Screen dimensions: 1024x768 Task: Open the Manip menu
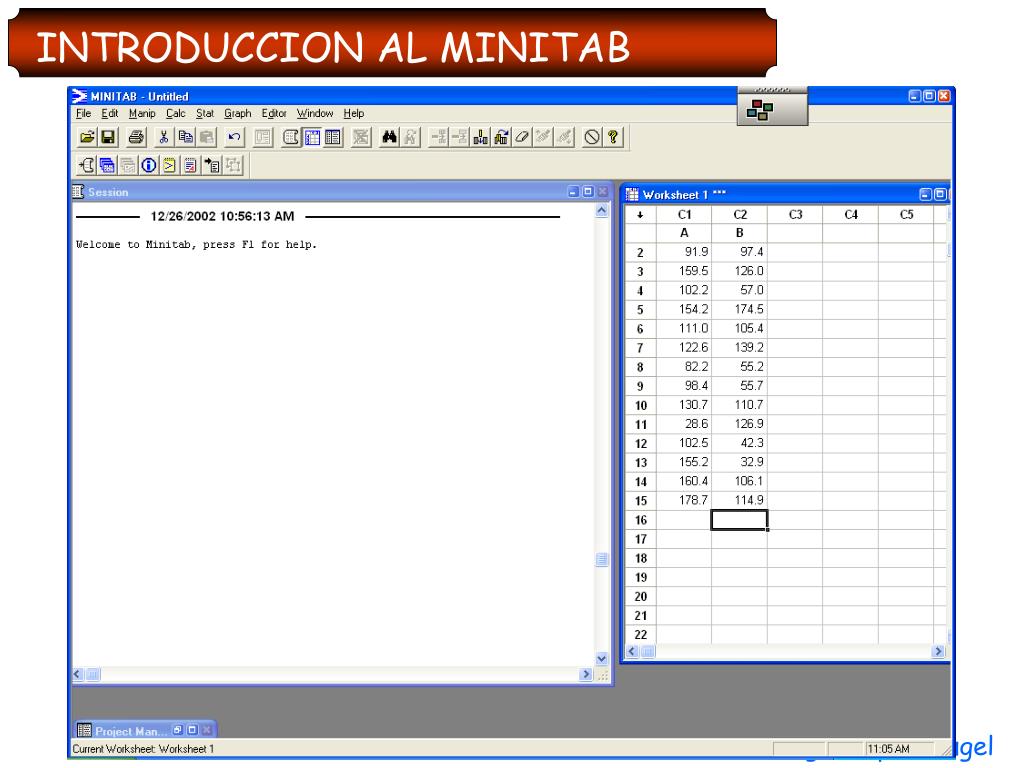click(x=142, y=114)
